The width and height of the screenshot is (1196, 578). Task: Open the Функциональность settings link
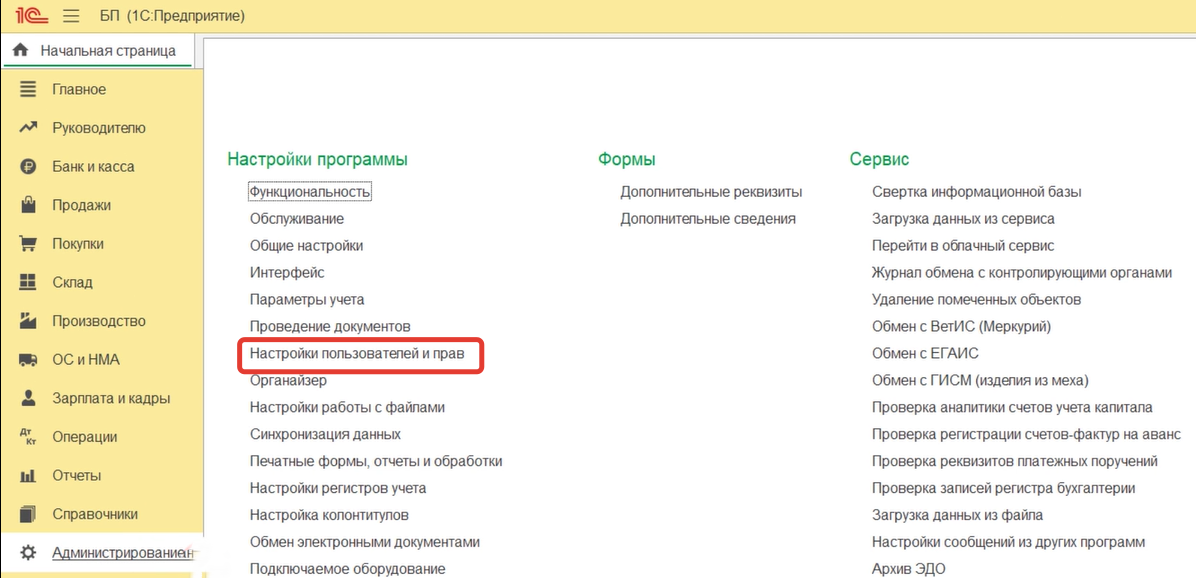[x=310, y=191]
